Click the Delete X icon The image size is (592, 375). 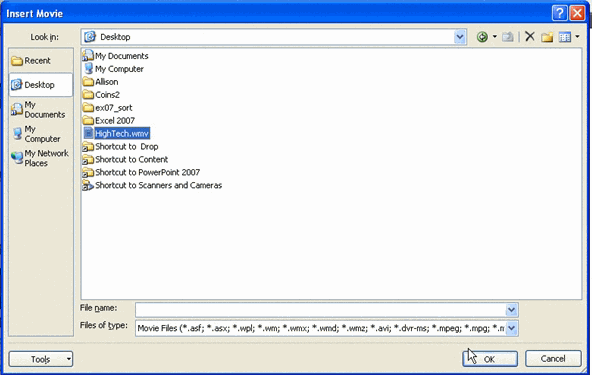point(530,37)
